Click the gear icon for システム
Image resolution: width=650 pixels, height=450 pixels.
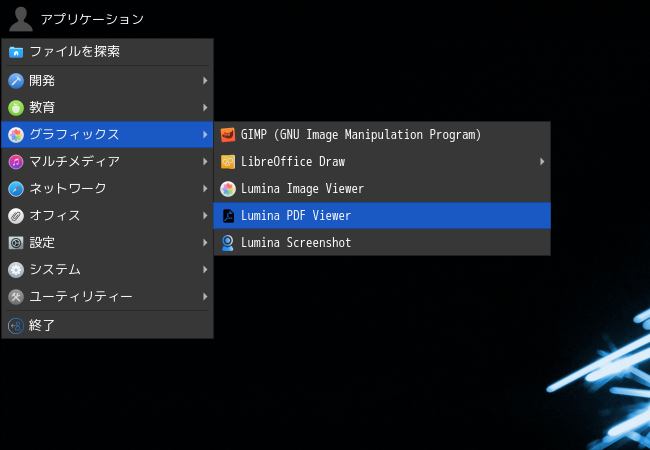(16, 270)
